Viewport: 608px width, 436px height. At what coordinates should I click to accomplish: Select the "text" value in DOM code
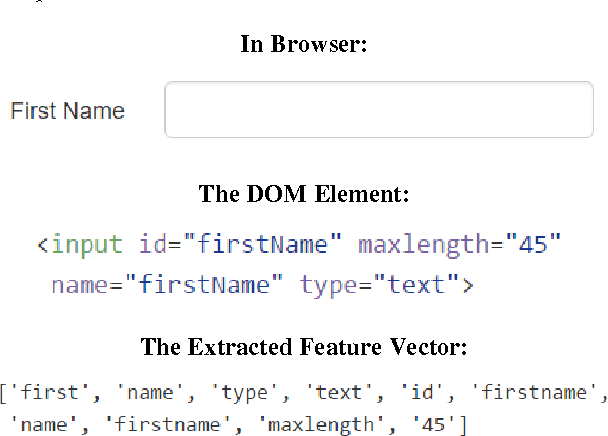click(414, 285)
